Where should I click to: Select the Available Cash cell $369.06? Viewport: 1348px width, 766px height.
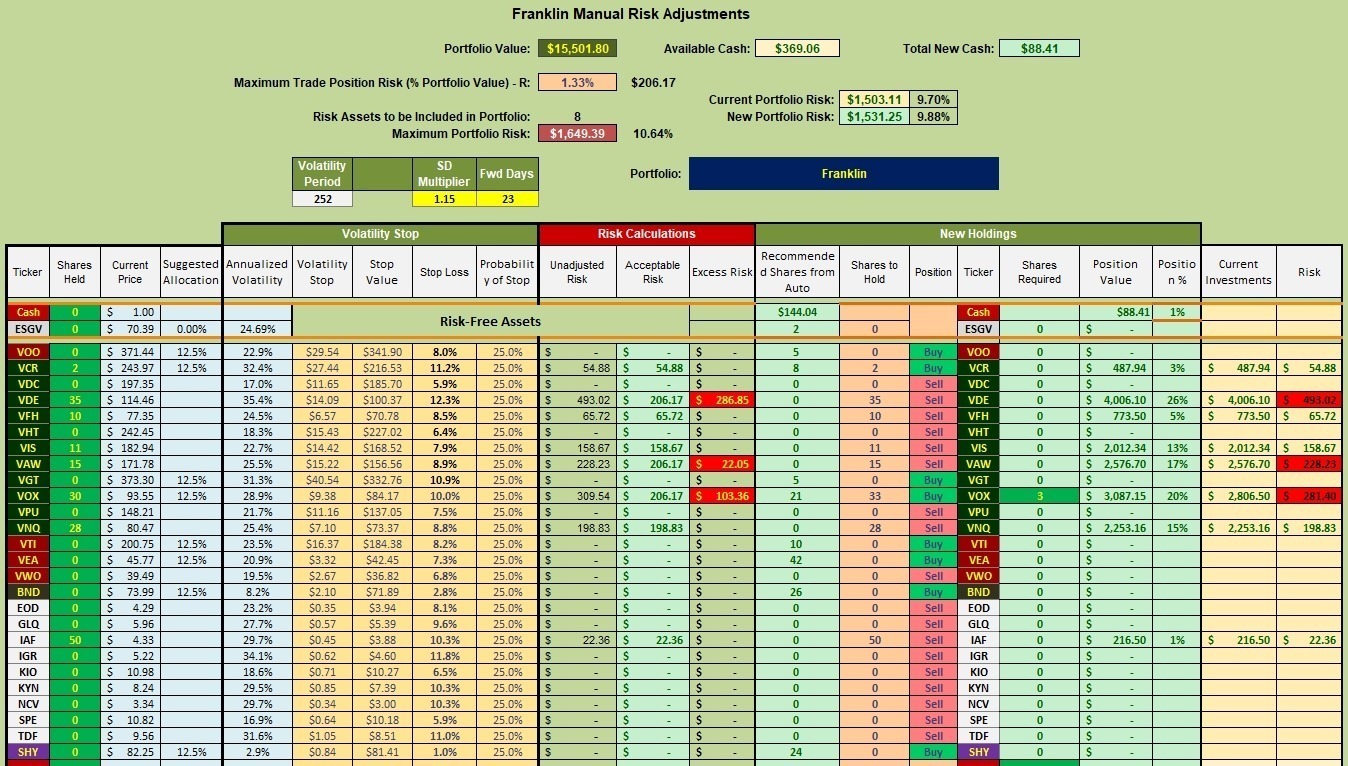click(x=797, y=49)
